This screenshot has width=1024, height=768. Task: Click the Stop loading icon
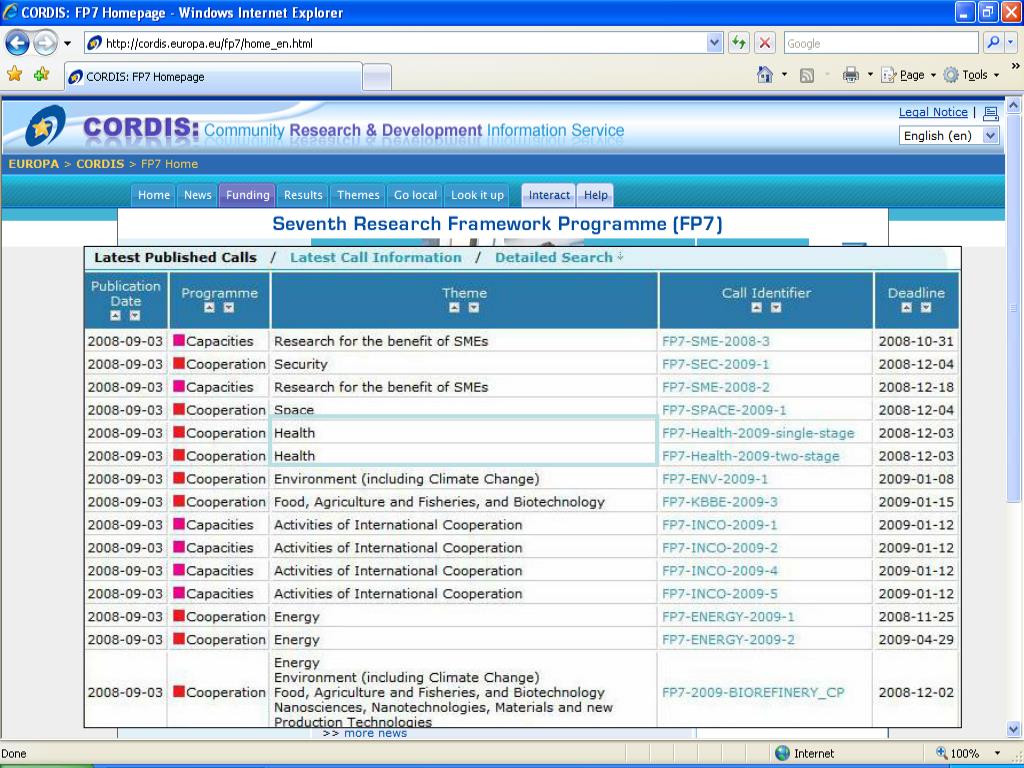coord(764,43)
